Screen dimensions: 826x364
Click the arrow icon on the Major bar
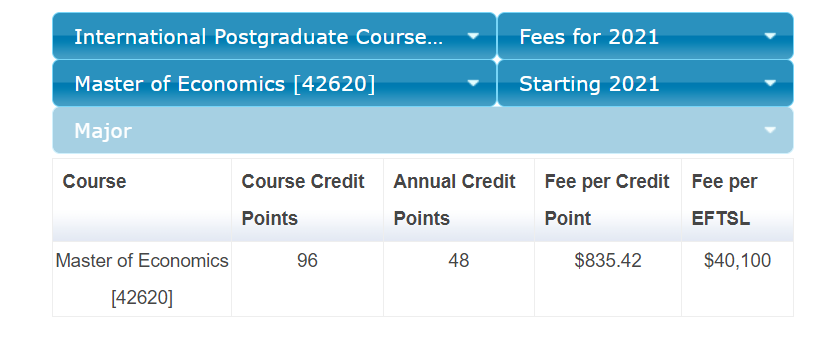click(x=770, y=130)
